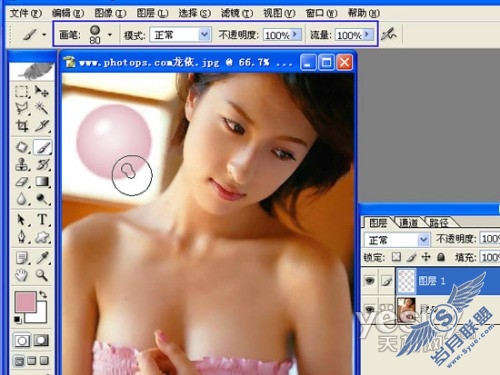The image size is (500, 375).
Task: Open the 图像 menu
Action: pos(110,13)
